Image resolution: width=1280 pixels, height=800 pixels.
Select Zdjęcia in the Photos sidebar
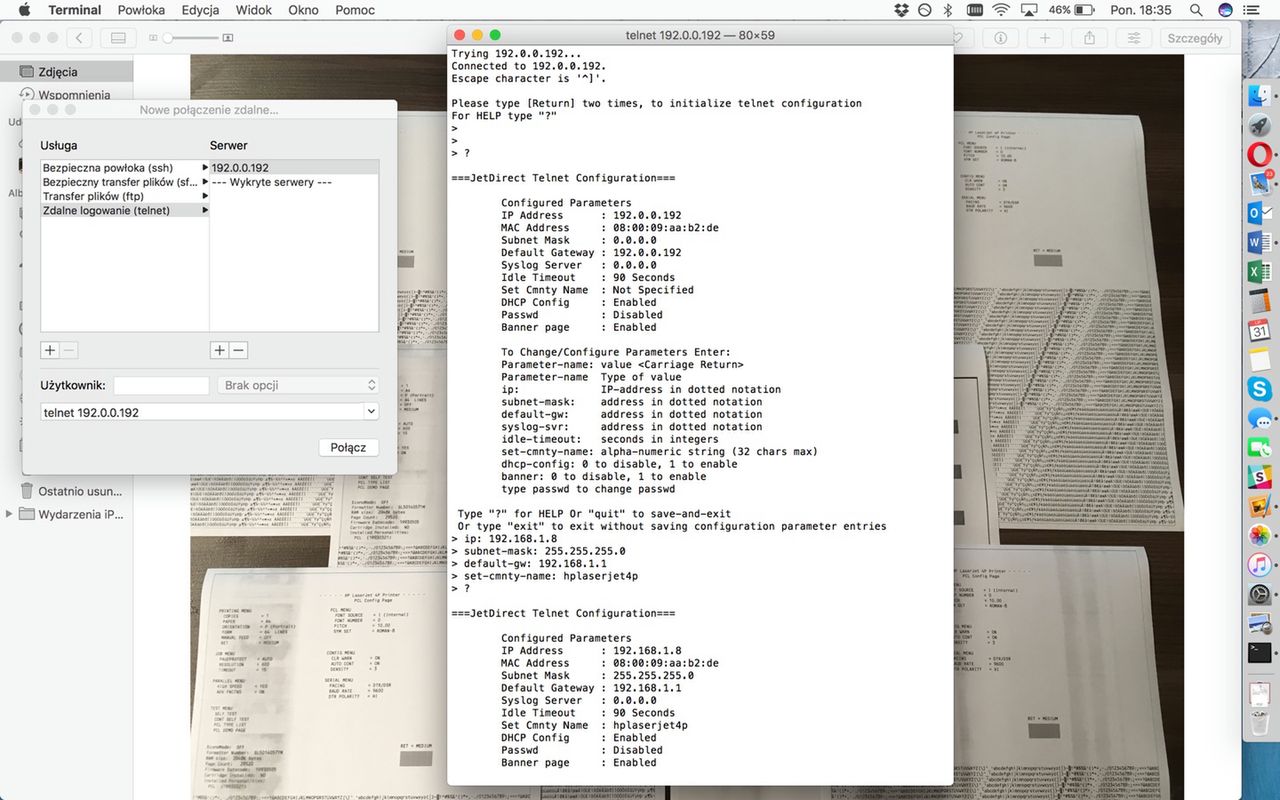point(66,72)
